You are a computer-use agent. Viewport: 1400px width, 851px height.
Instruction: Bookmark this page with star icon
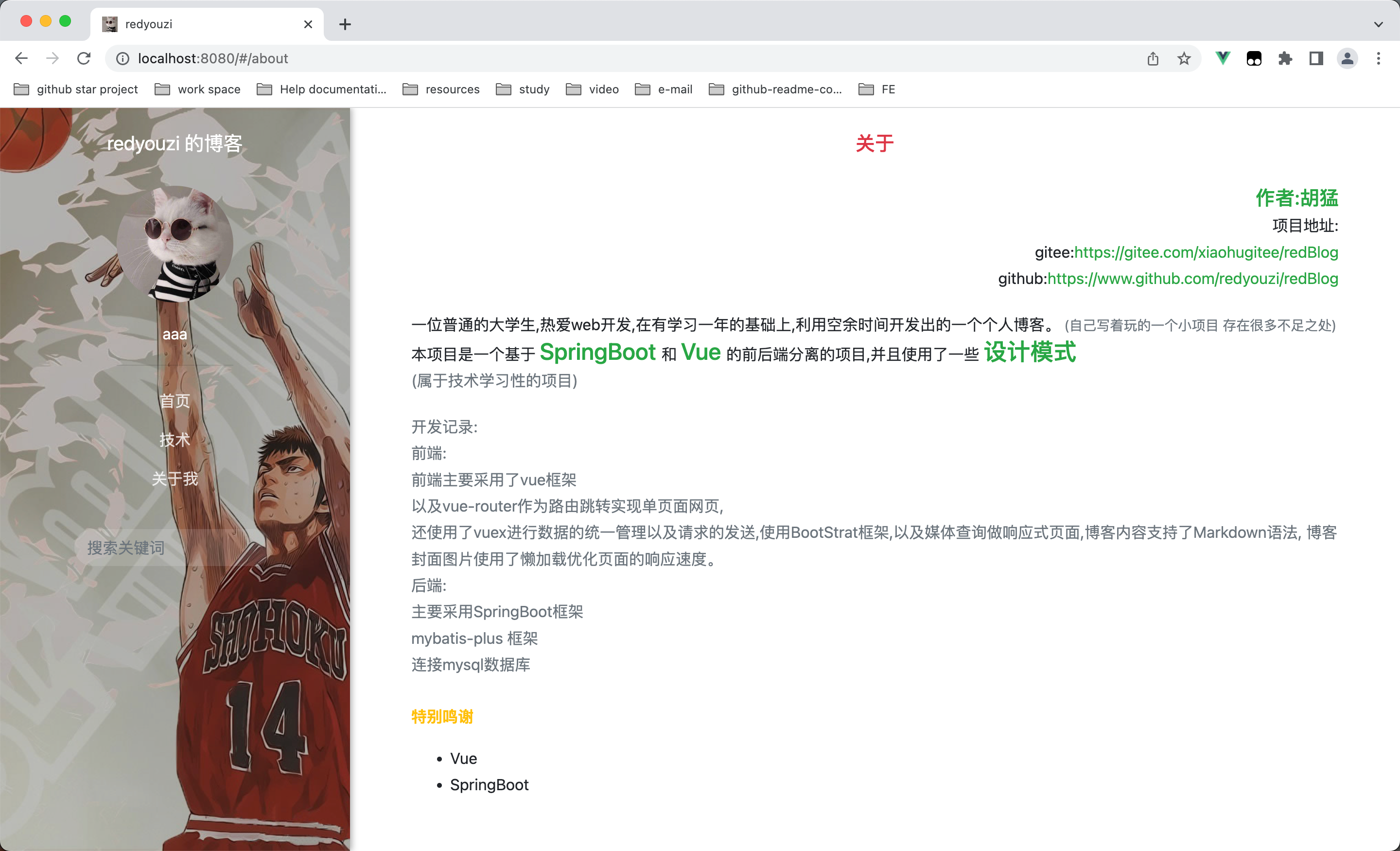pos(1184,58)
